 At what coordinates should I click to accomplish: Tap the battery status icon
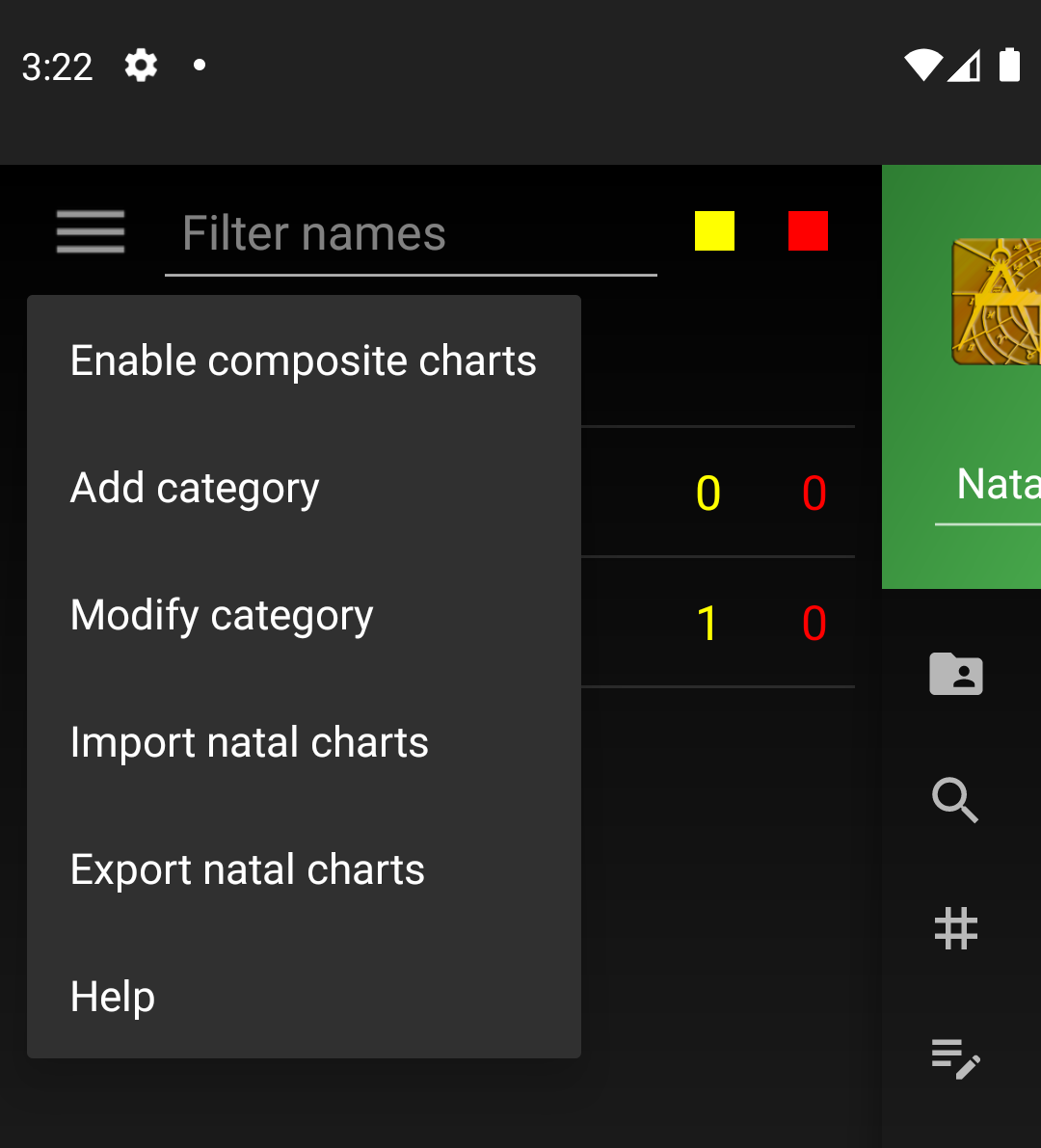pos(1009,65)
